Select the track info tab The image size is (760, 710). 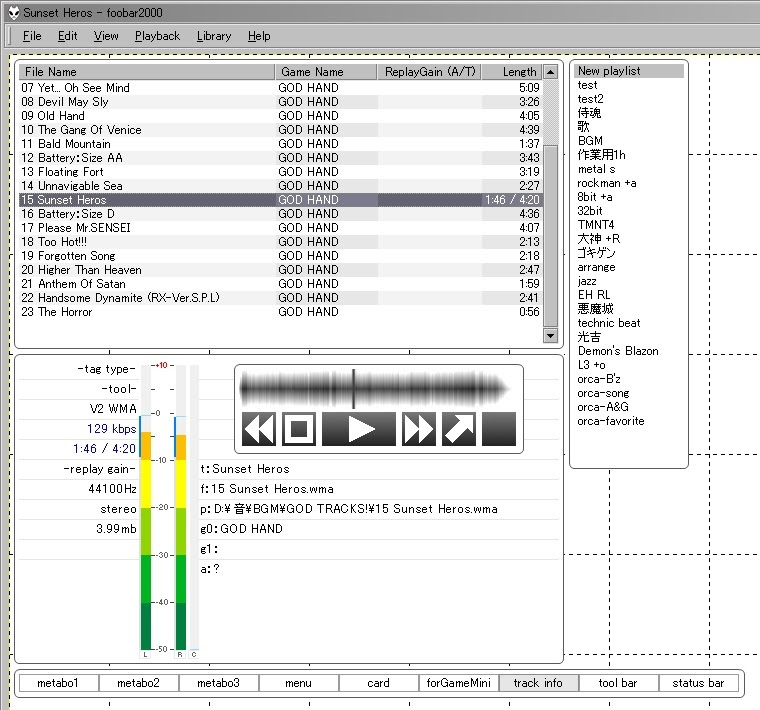(538, 683)
